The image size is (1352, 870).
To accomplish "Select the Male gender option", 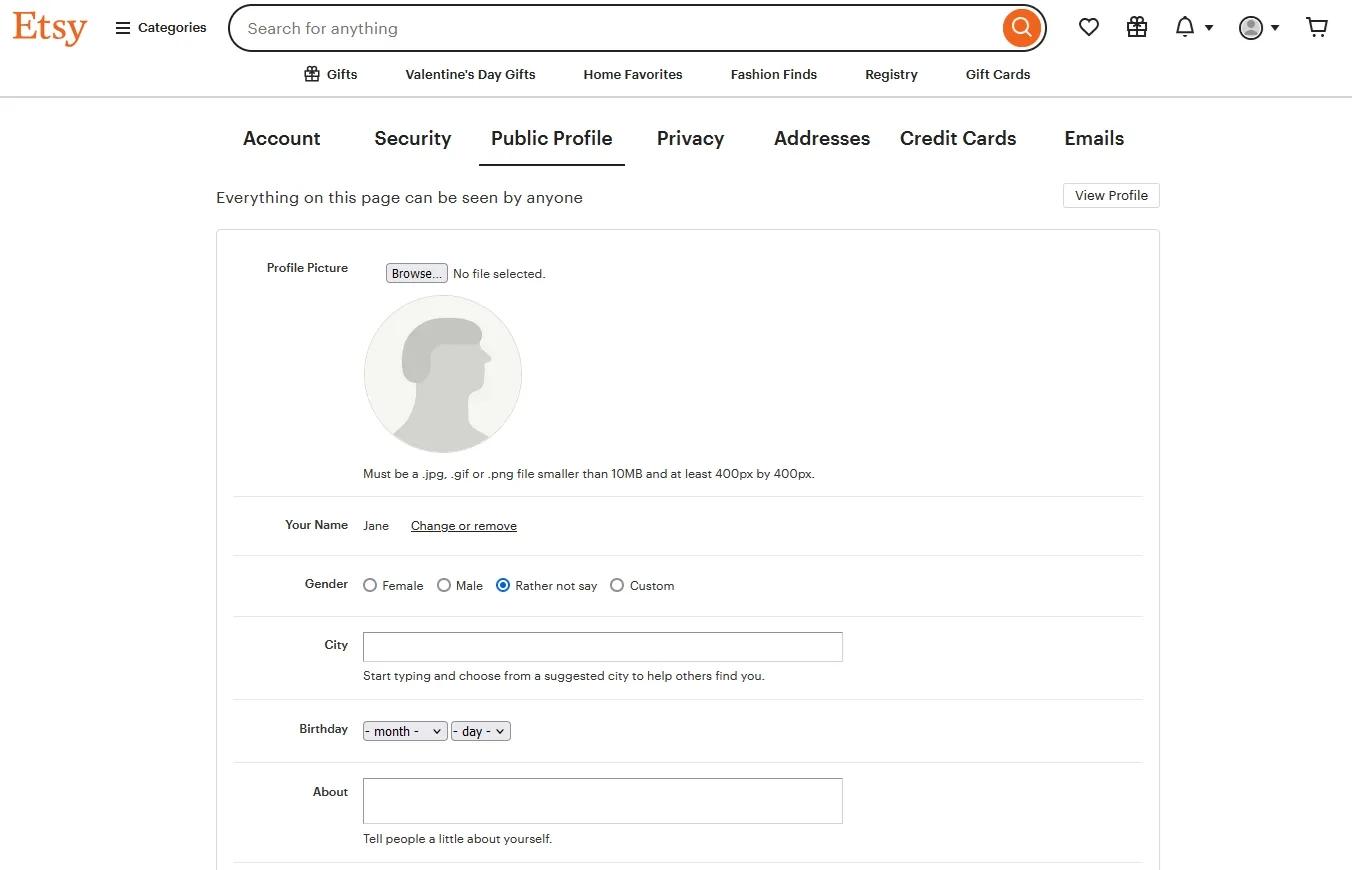I will tap(444, 586).
